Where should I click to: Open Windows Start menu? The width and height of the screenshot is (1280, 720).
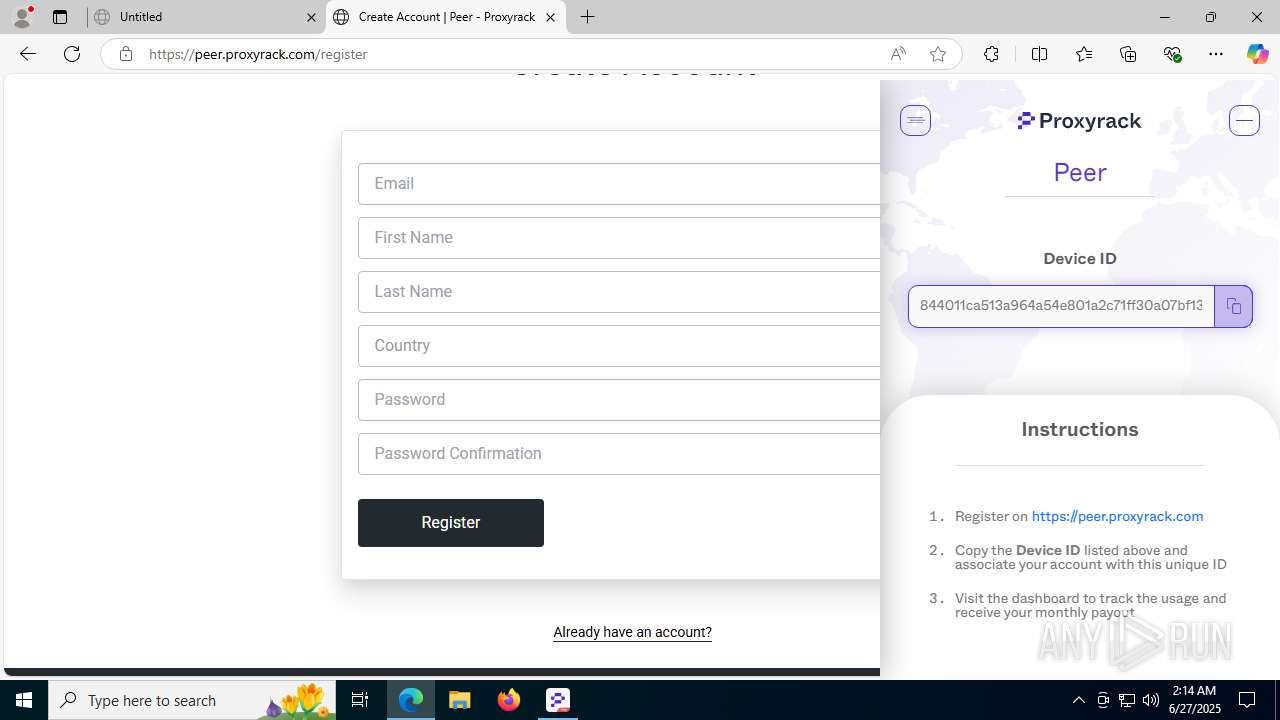tap(24, 700)
